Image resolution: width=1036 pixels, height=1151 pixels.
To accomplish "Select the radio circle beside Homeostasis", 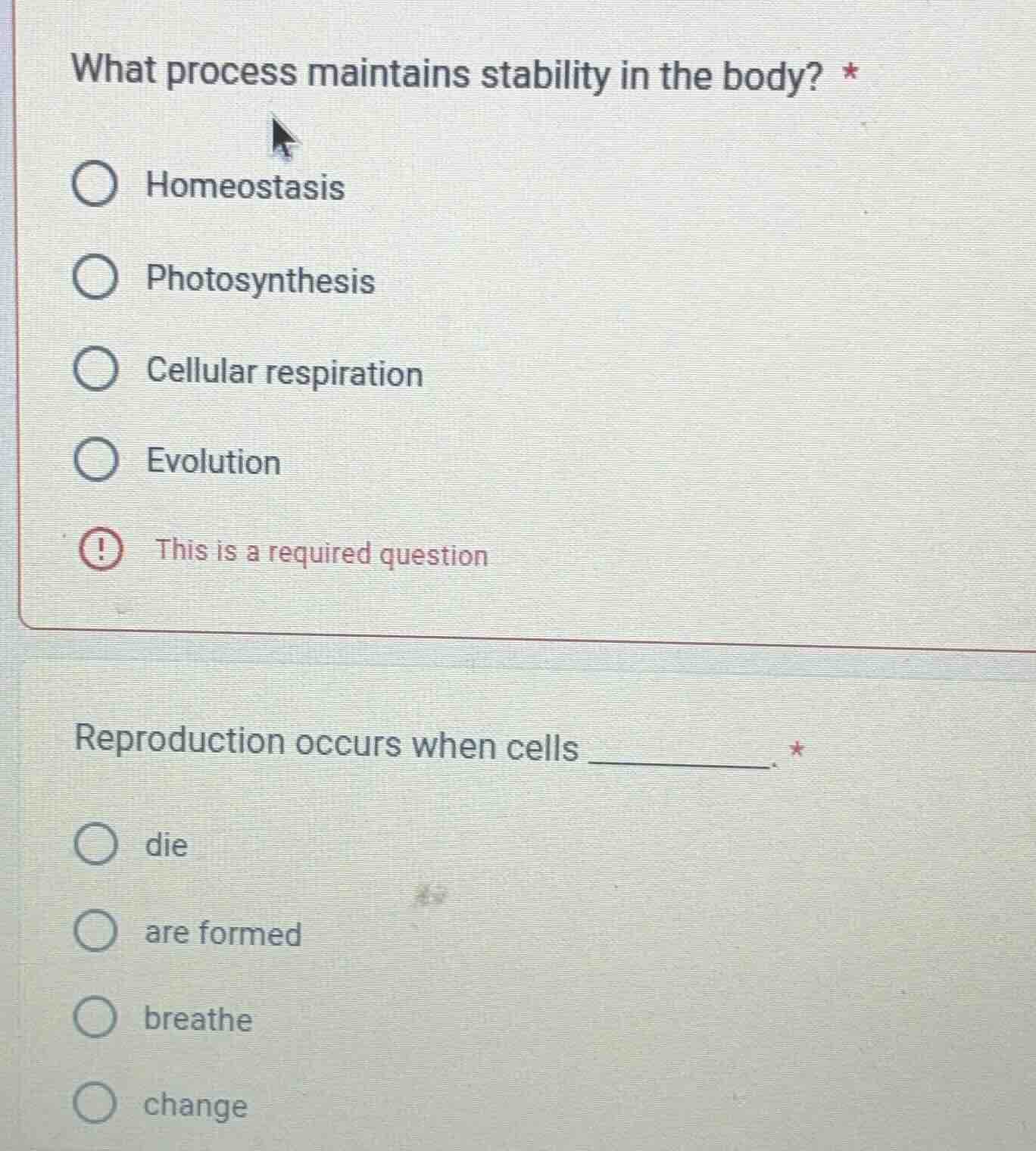I will [95, 186].
